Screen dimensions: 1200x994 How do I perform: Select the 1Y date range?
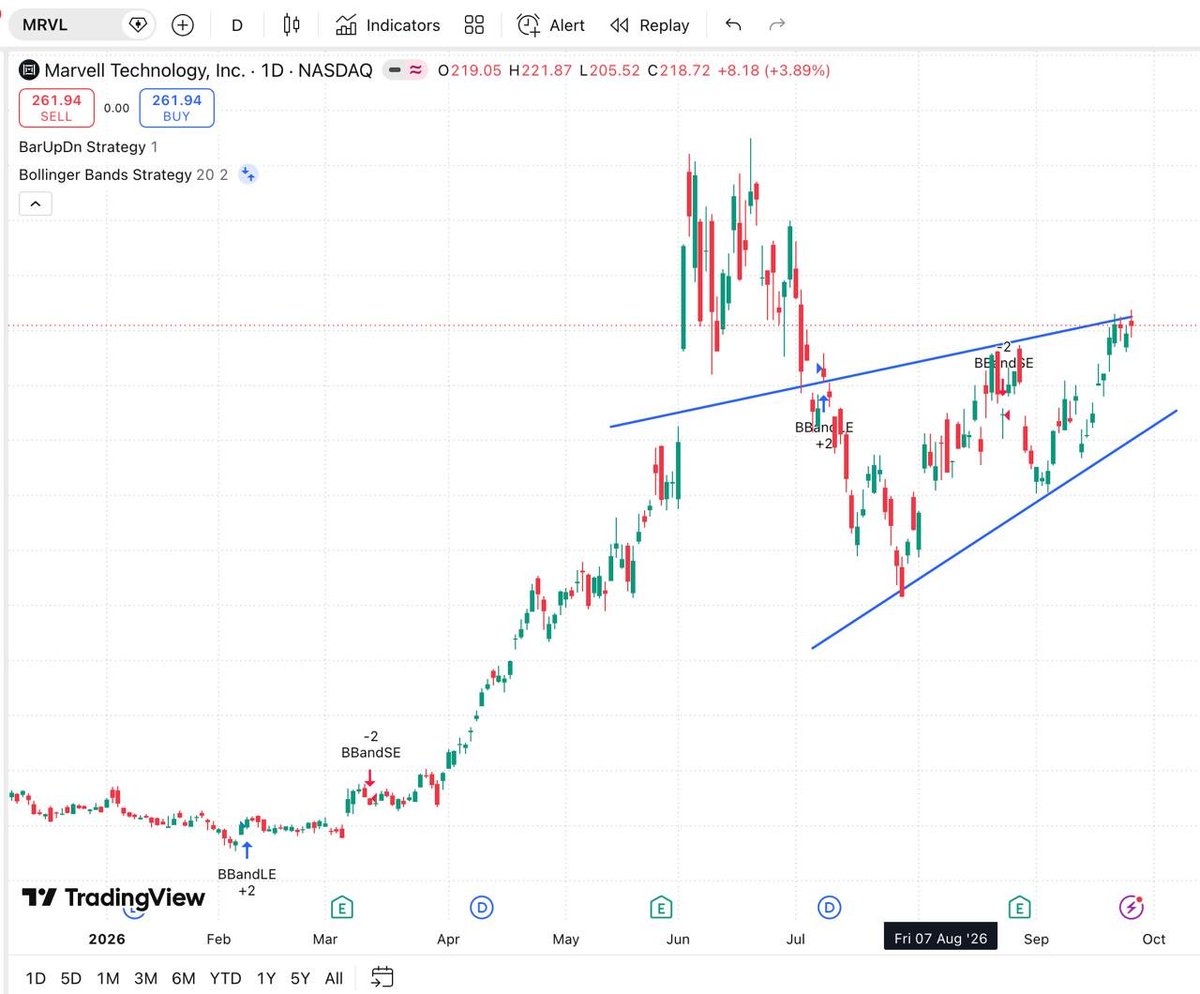[266, 977]
